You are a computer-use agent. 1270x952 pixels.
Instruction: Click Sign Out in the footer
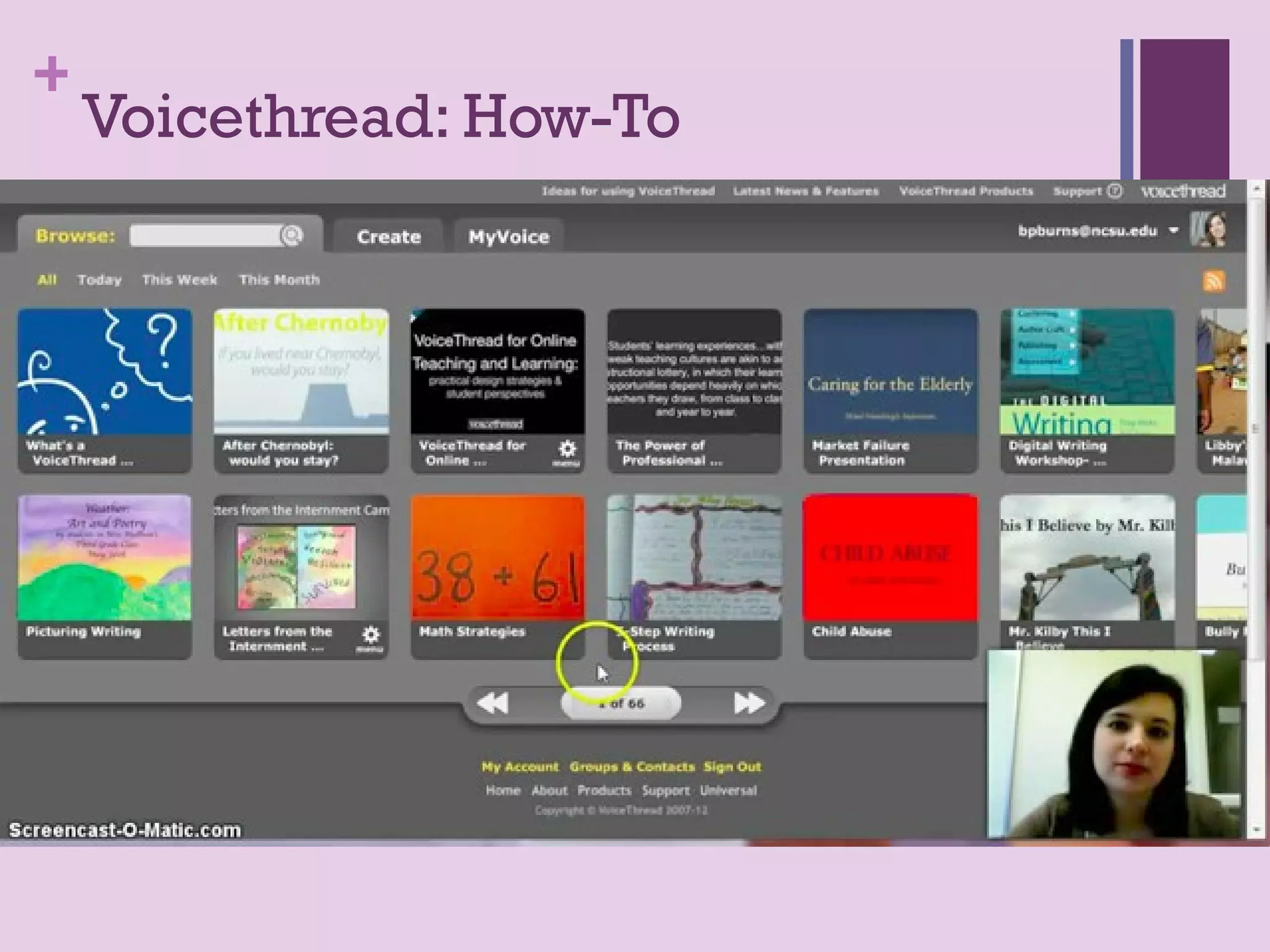coord(732,767)
